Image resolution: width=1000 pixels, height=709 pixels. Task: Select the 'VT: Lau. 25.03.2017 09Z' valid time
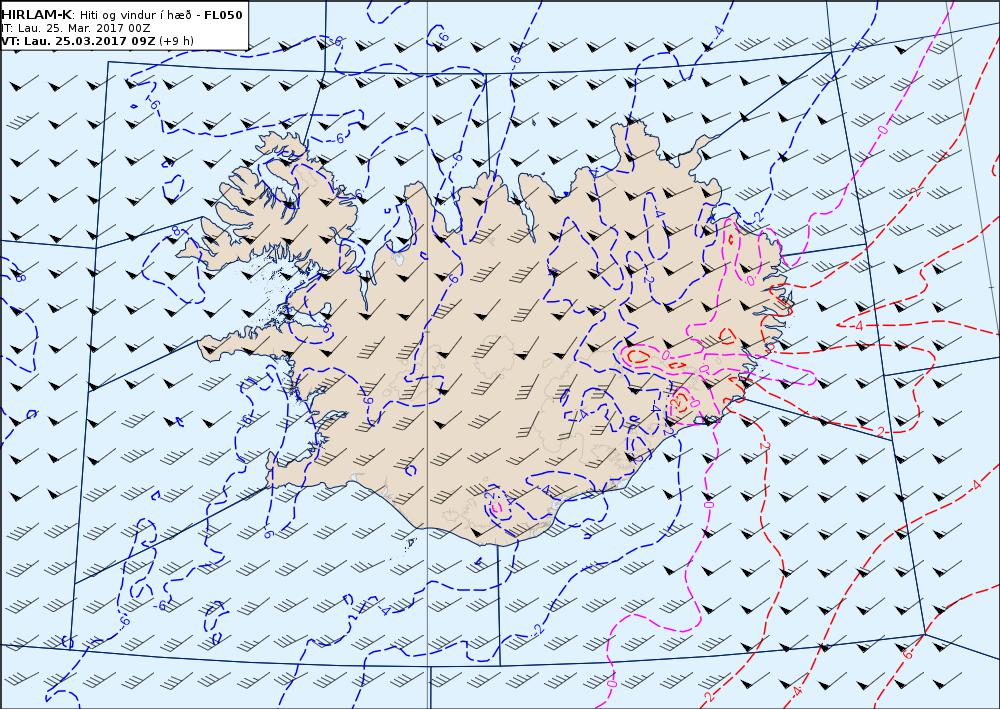(78, 41)
